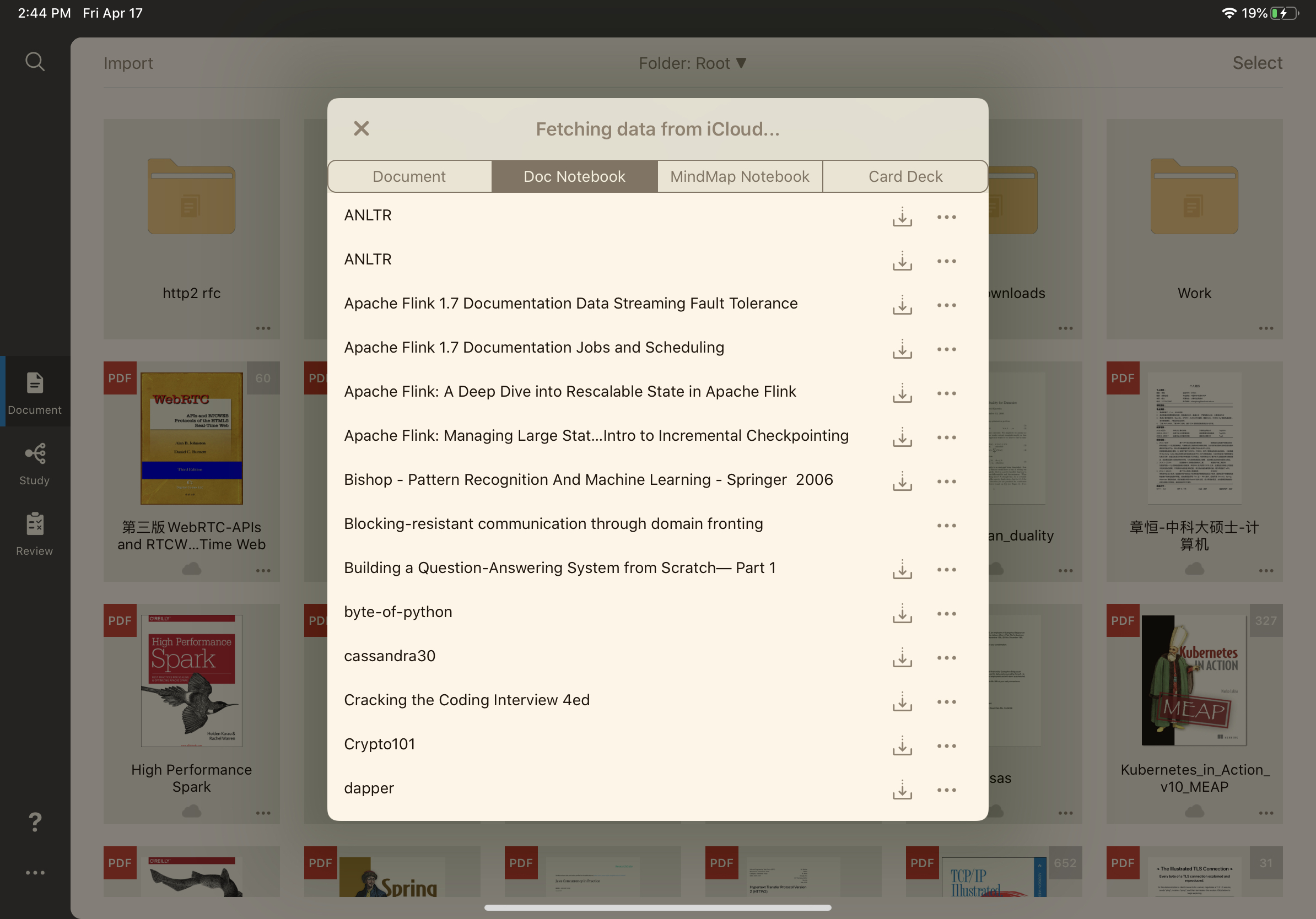
Task: Open more options for cassandra30
Action: [x=946, y=658]
